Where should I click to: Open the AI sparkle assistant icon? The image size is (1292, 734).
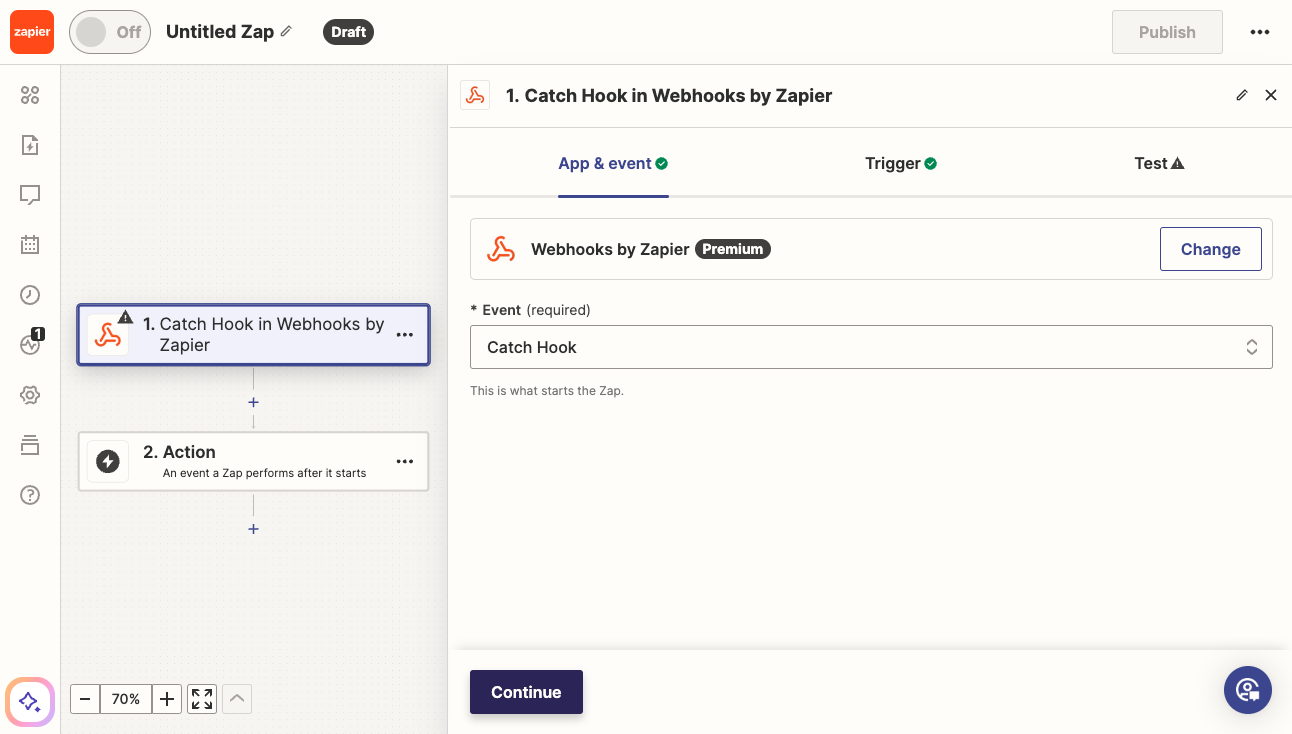point(30,701)
